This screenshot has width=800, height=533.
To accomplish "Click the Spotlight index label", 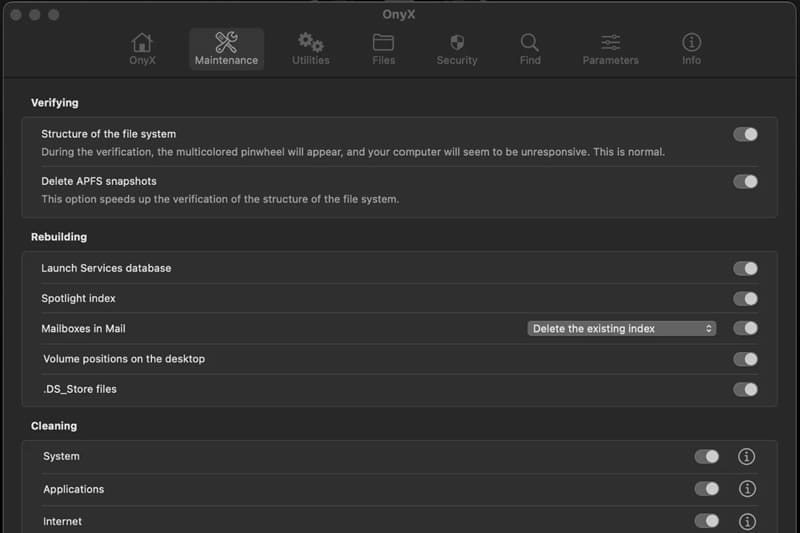I will (x=78, y=298).
